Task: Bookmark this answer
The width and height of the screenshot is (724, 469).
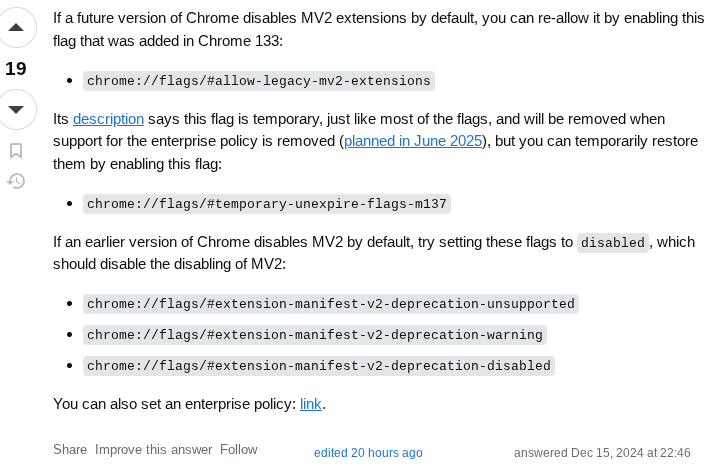Action: 16,151
